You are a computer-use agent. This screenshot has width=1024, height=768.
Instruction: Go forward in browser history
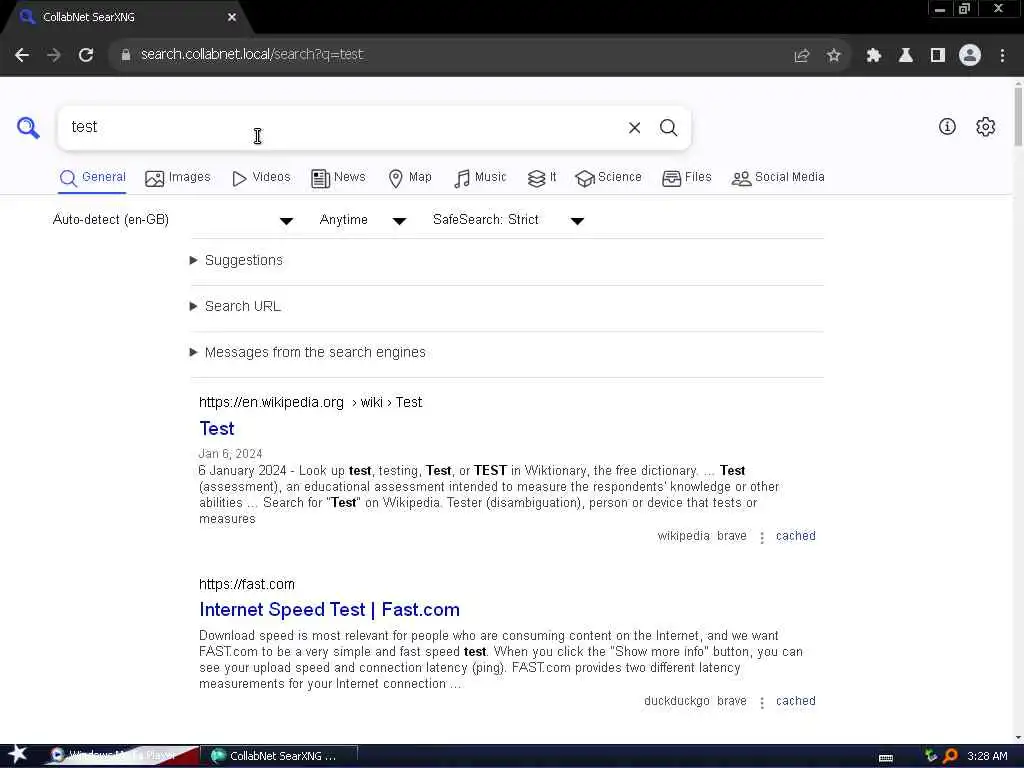point(54,55)
